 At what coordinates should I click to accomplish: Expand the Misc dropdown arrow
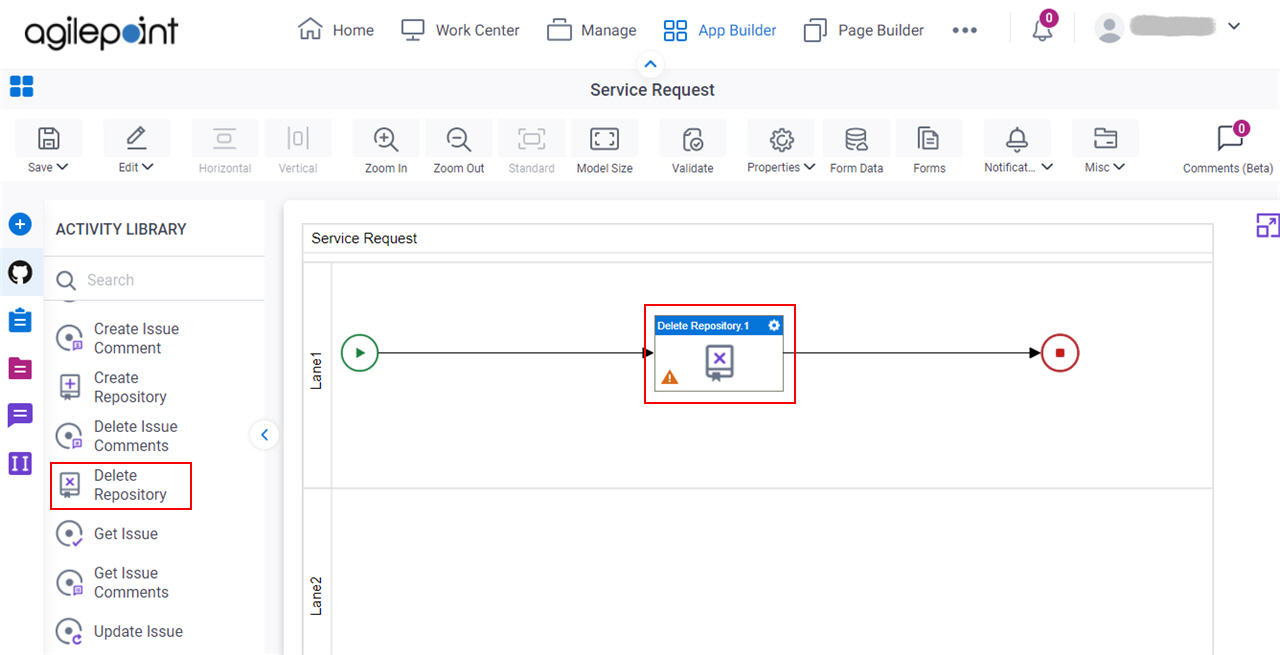[1119, 168]
